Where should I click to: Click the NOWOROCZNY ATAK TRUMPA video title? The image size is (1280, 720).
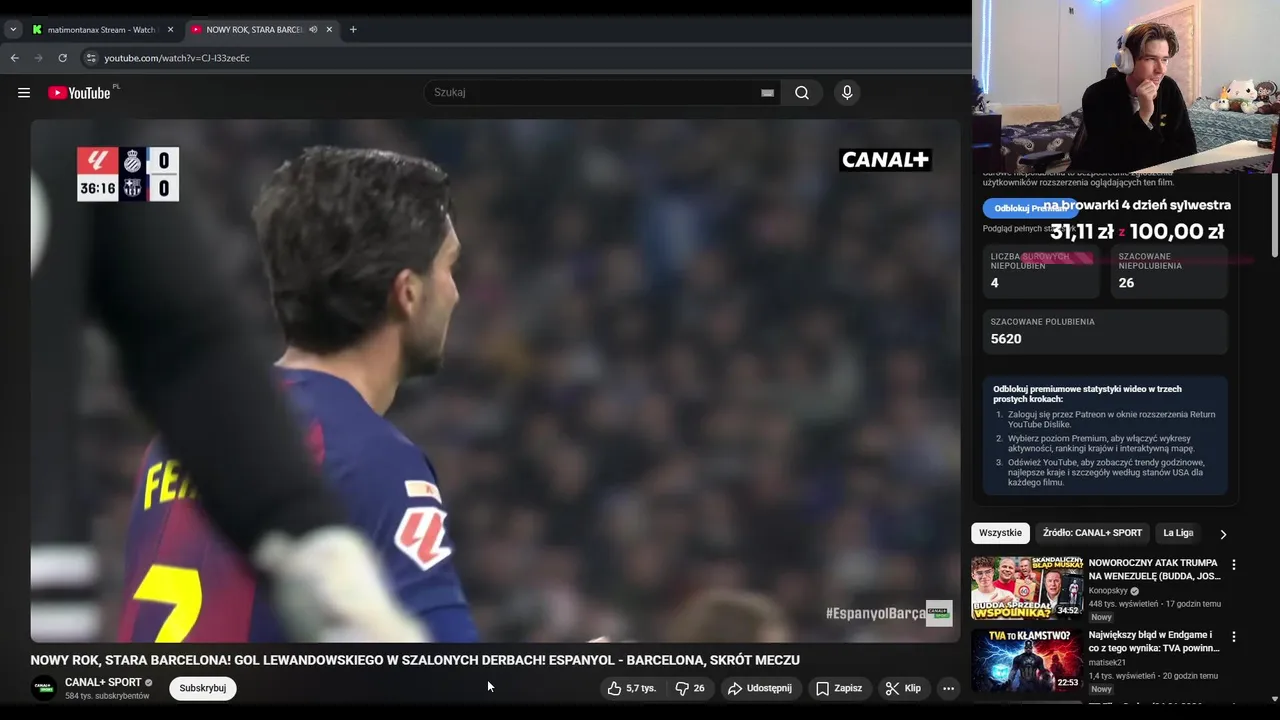pos(1154,570)
